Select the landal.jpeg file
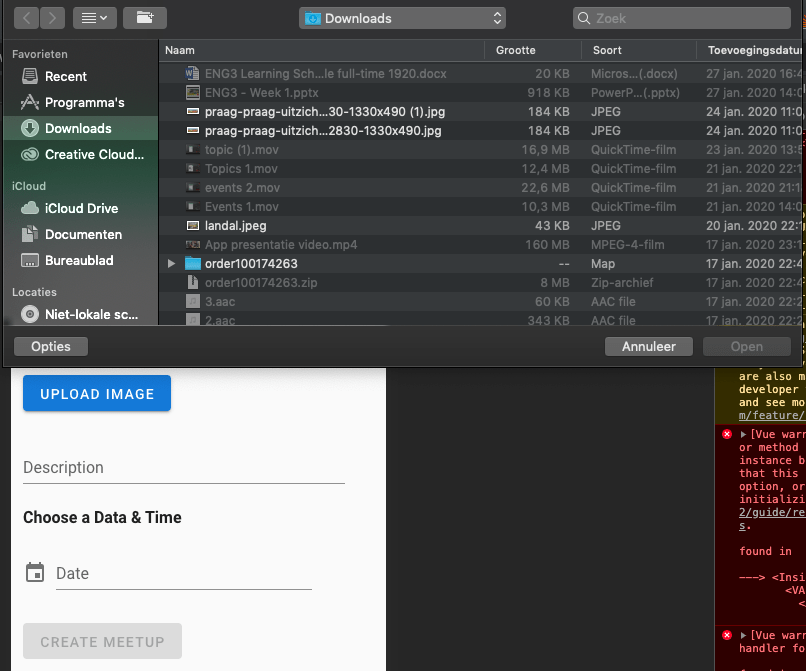 235,226
